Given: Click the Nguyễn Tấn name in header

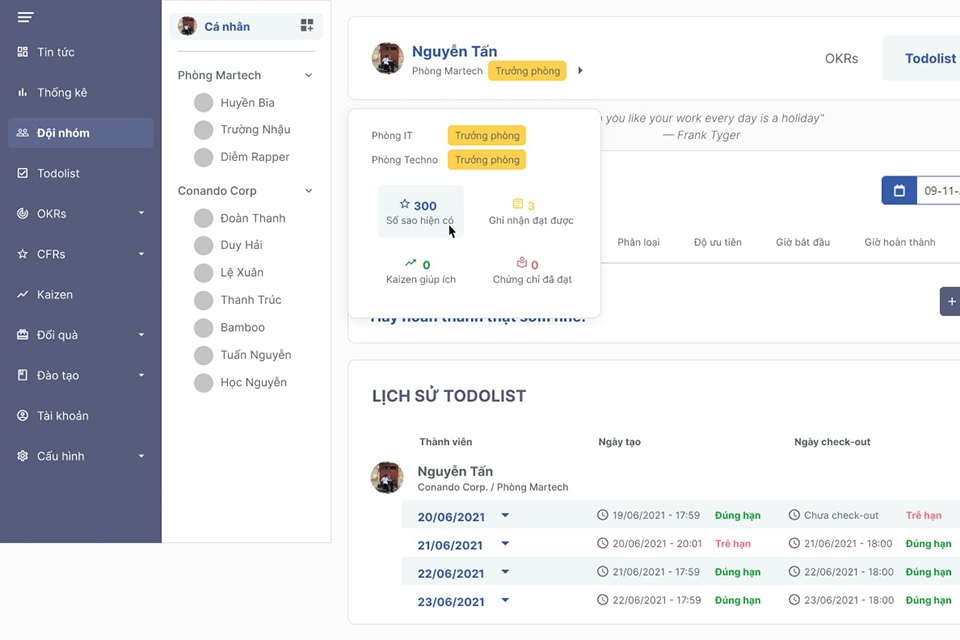Looking at the screenshot, I should (454, 51).
